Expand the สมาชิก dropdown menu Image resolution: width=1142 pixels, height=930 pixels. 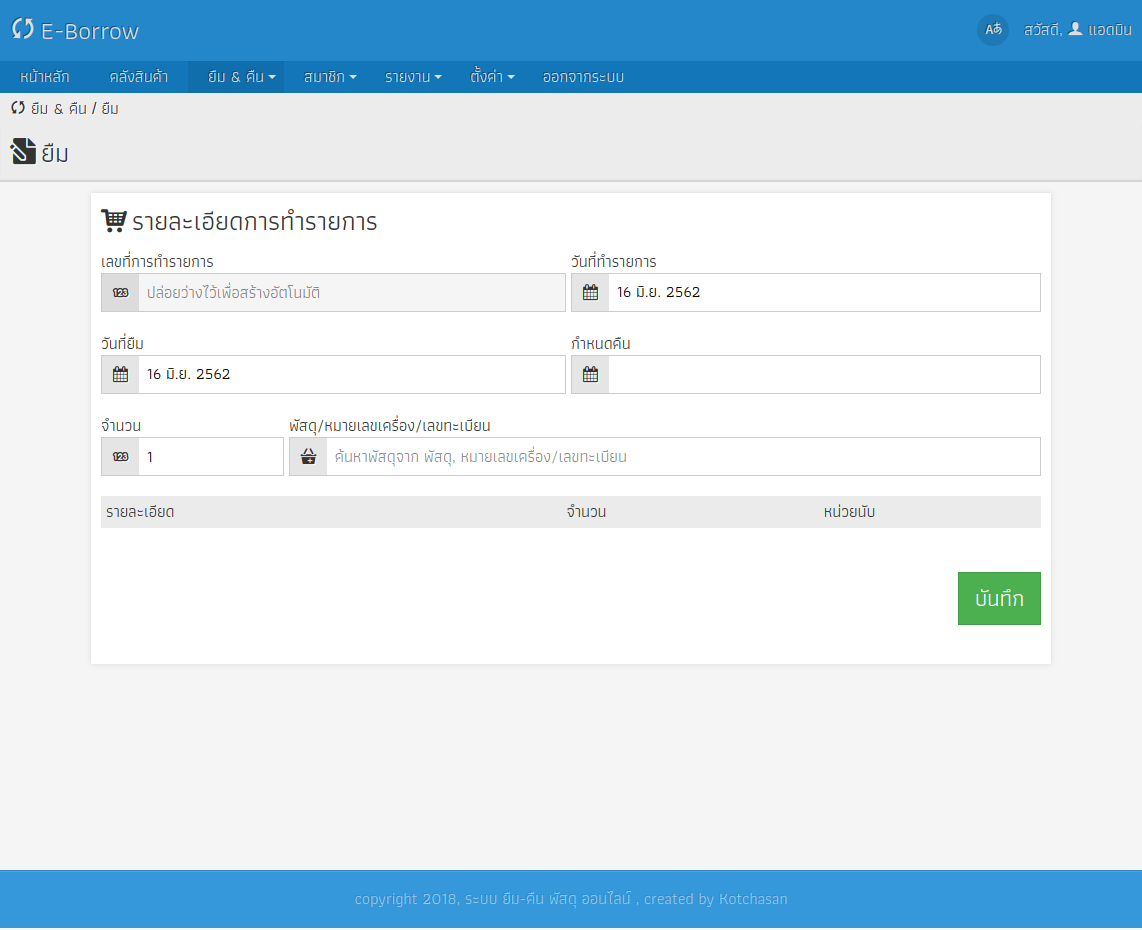tap(330, 76)
